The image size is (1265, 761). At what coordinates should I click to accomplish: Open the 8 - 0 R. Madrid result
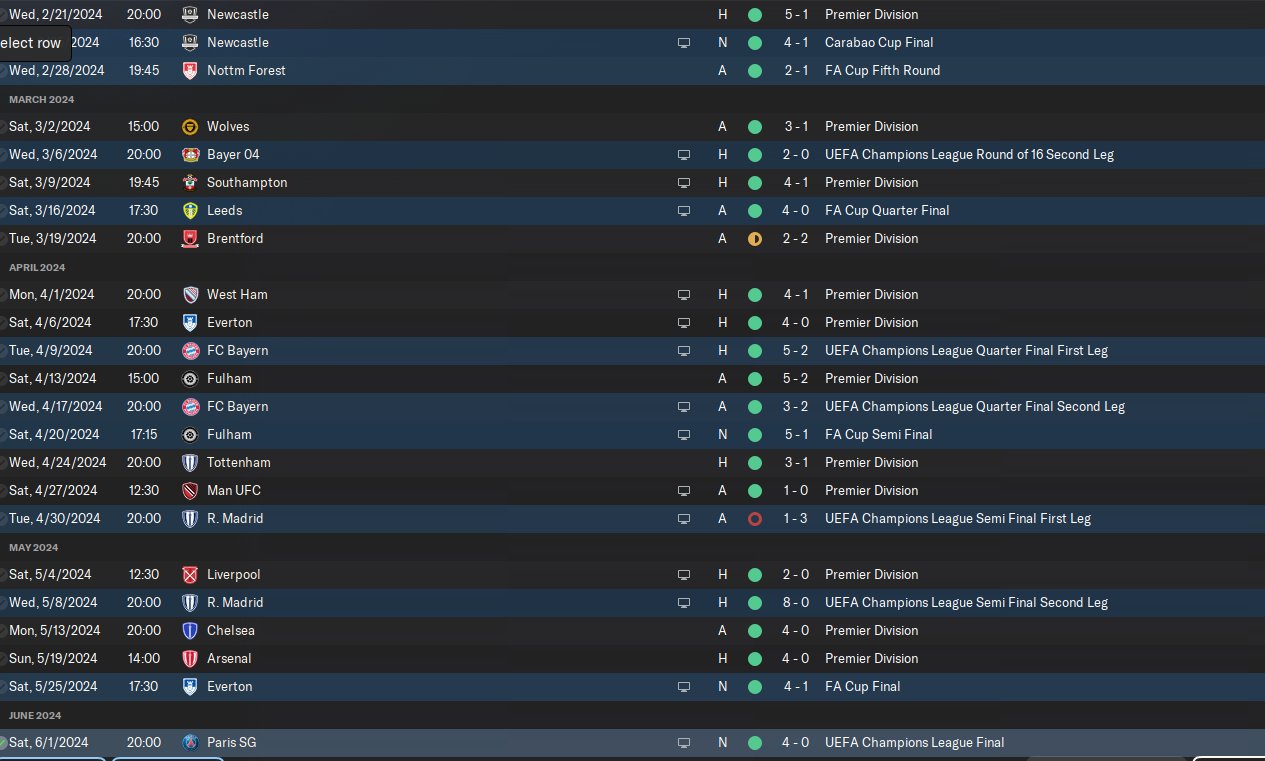(x=797, y=603)
